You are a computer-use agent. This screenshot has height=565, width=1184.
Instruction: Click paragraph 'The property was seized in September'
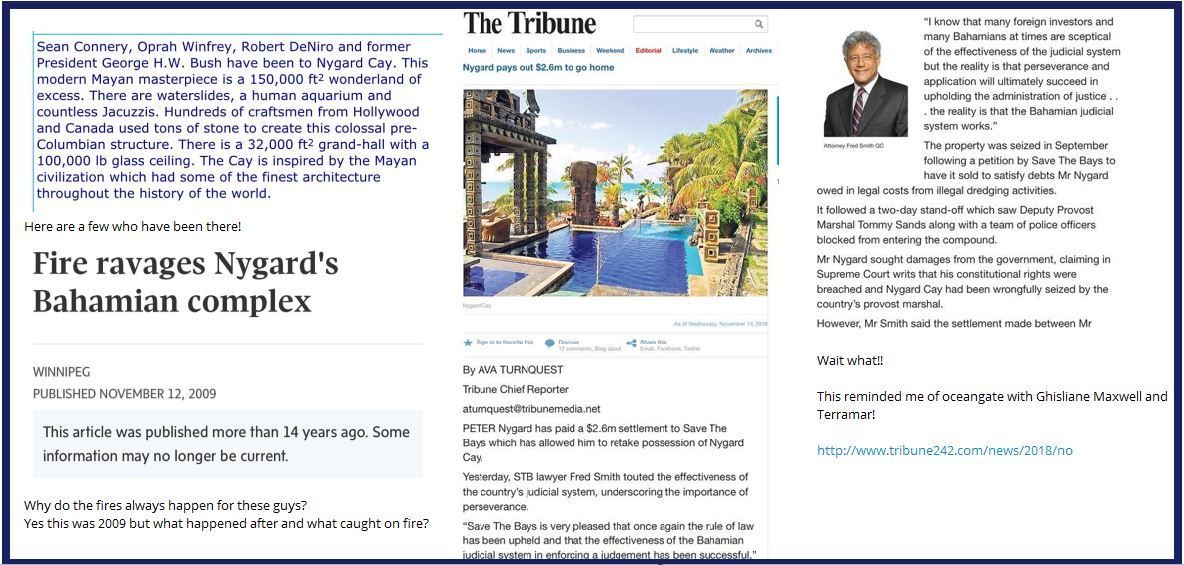coord(968,168)
